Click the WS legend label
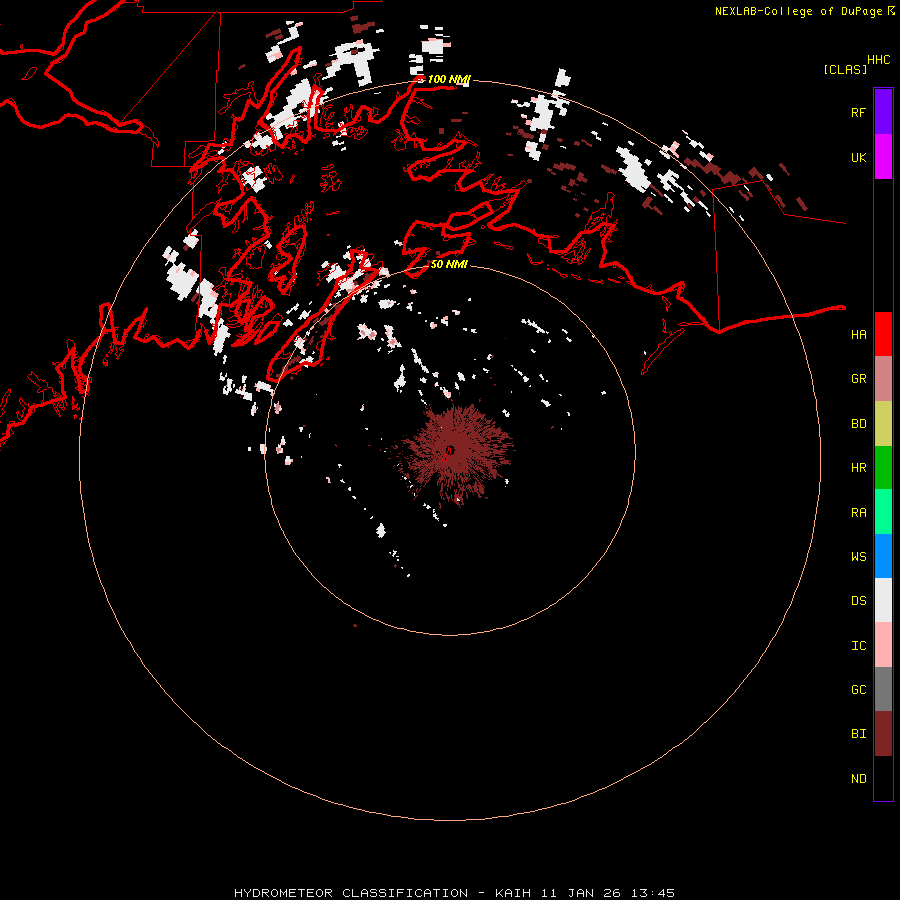900x900 pixels. 858,557
